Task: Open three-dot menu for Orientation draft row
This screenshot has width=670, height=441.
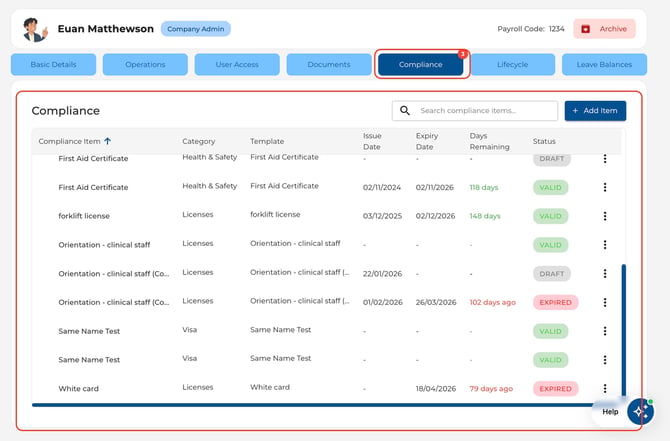Action: point(605,273)
